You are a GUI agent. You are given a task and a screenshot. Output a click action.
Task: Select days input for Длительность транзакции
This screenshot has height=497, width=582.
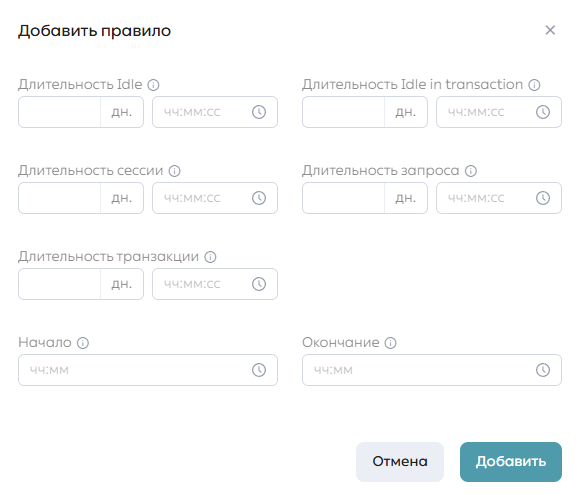[59, 284]
